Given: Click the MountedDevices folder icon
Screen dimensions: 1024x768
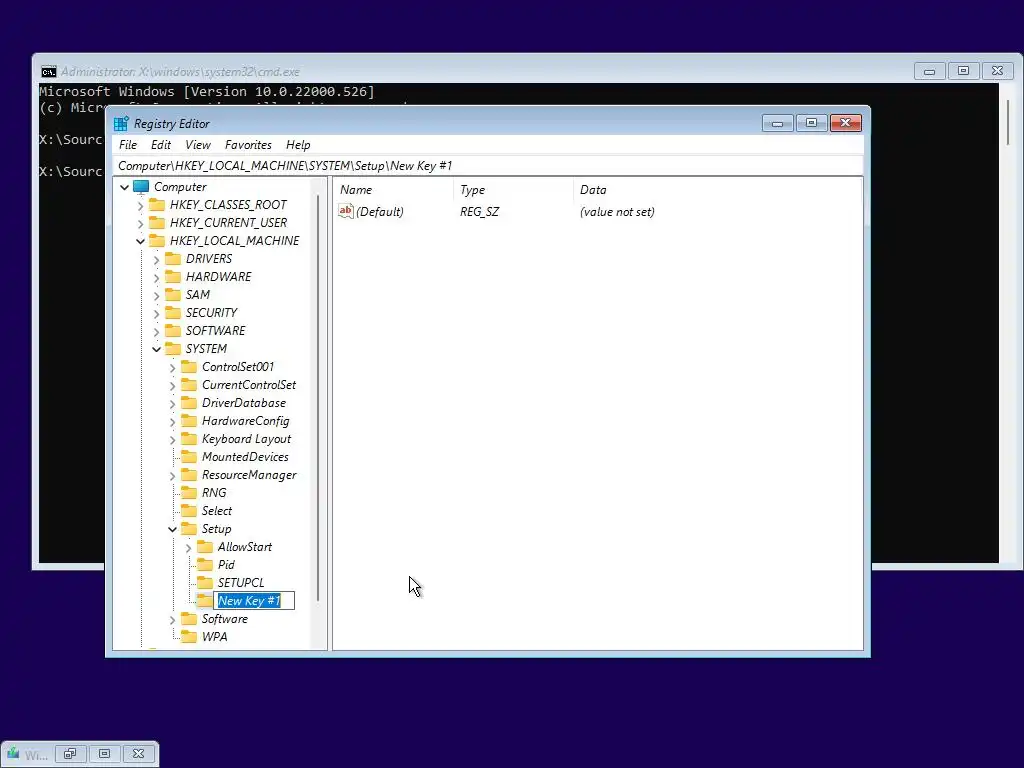Looking at the screenshot, I should pos(189,456).
